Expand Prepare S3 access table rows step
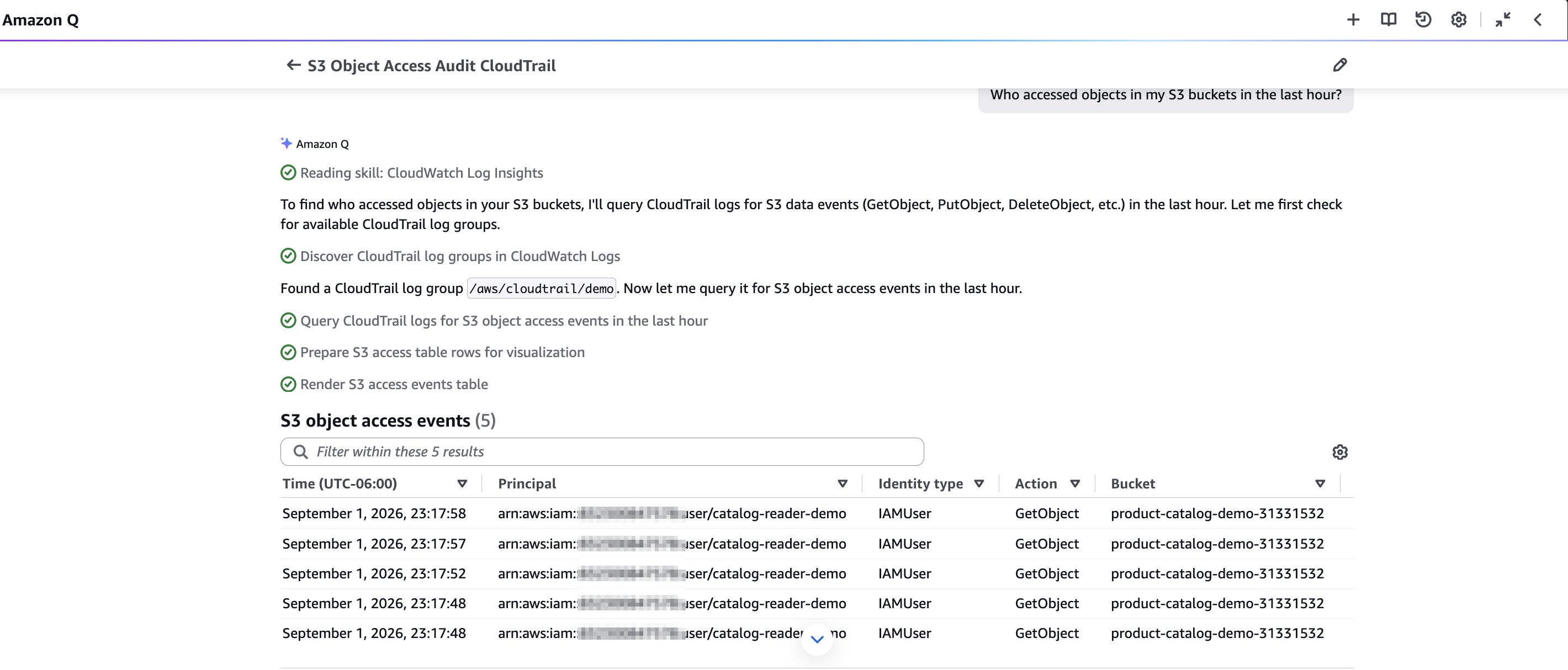1568x670 pixels. pyautogui.click(x=432, y=352)
